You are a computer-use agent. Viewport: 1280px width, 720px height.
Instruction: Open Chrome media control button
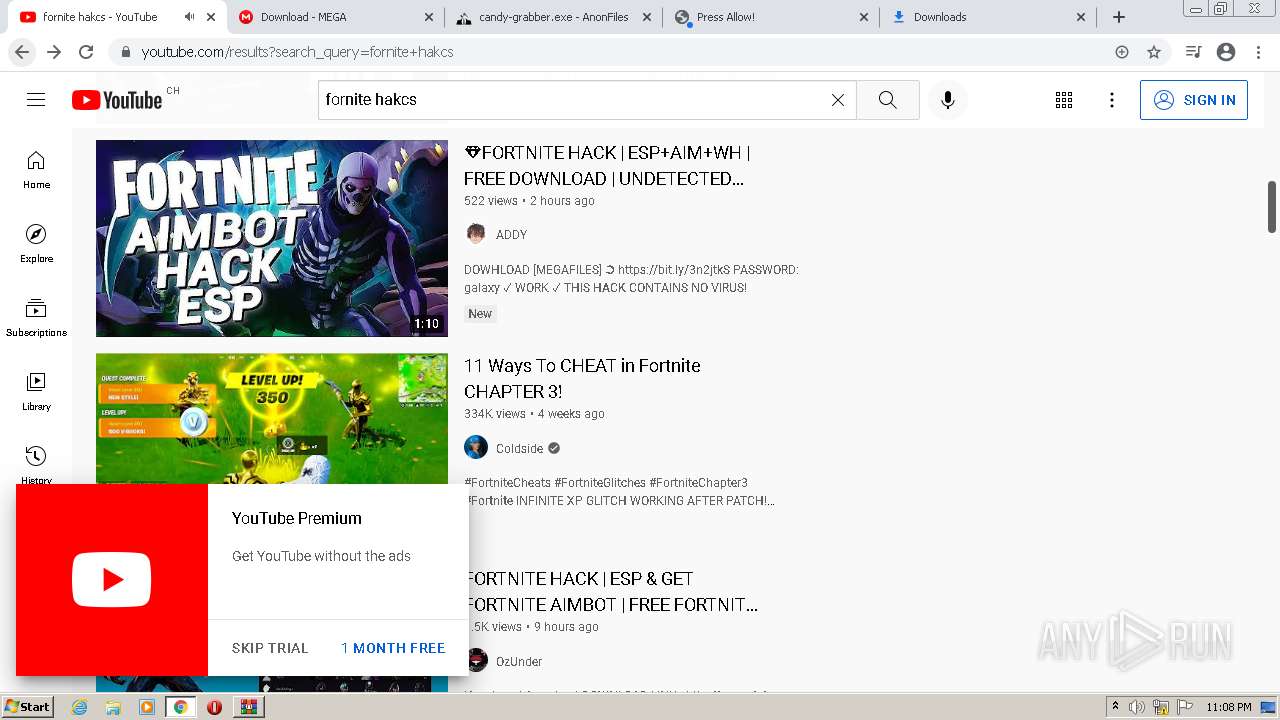pos(1193,52)
